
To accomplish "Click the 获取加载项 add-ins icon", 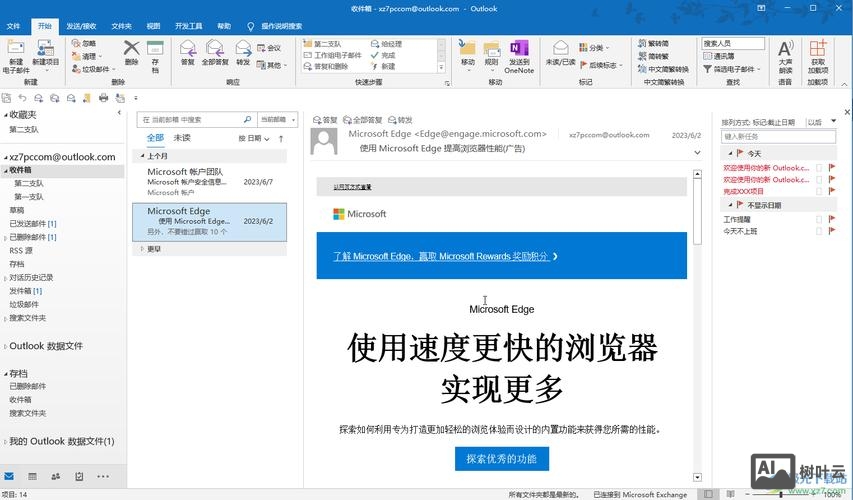I will 818,48.
